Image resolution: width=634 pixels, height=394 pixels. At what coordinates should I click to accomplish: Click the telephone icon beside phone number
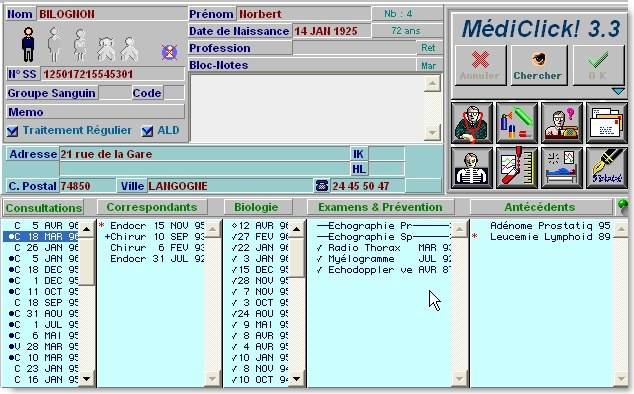point(321,186)
